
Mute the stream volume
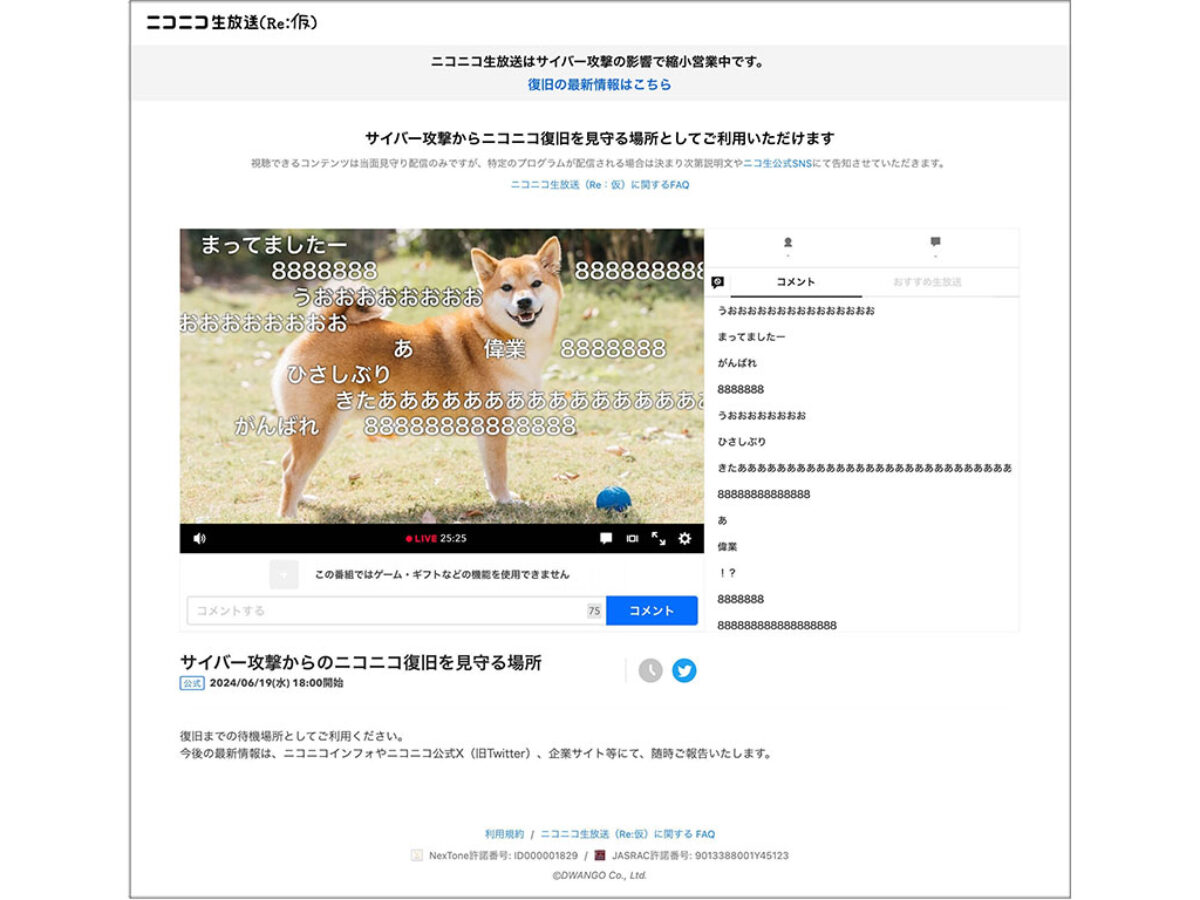[199, 537]
